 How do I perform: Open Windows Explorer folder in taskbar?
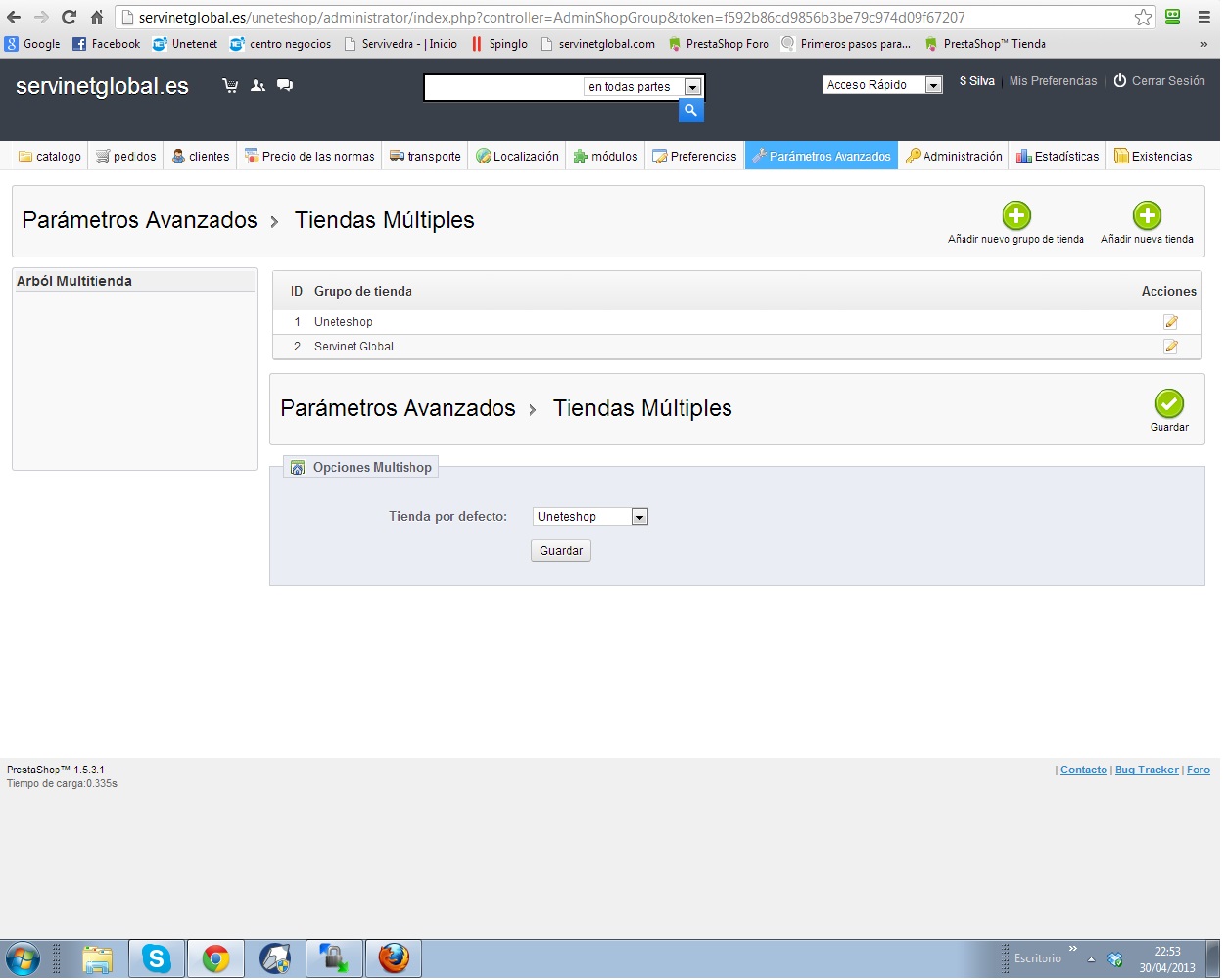[x=97, y=958]
